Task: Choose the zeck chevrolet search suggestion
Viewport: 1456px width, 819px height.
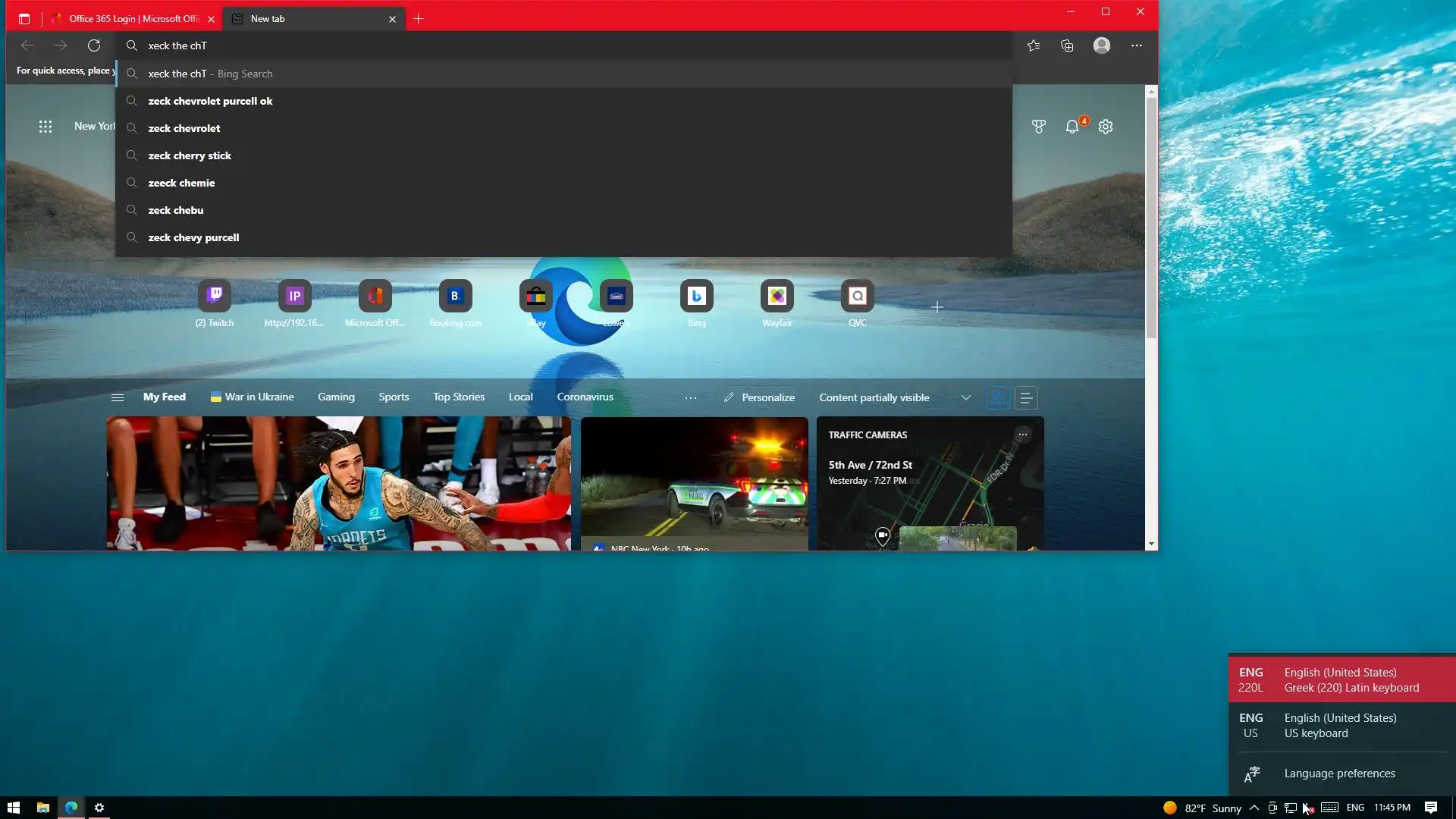Action: point(184,128)
